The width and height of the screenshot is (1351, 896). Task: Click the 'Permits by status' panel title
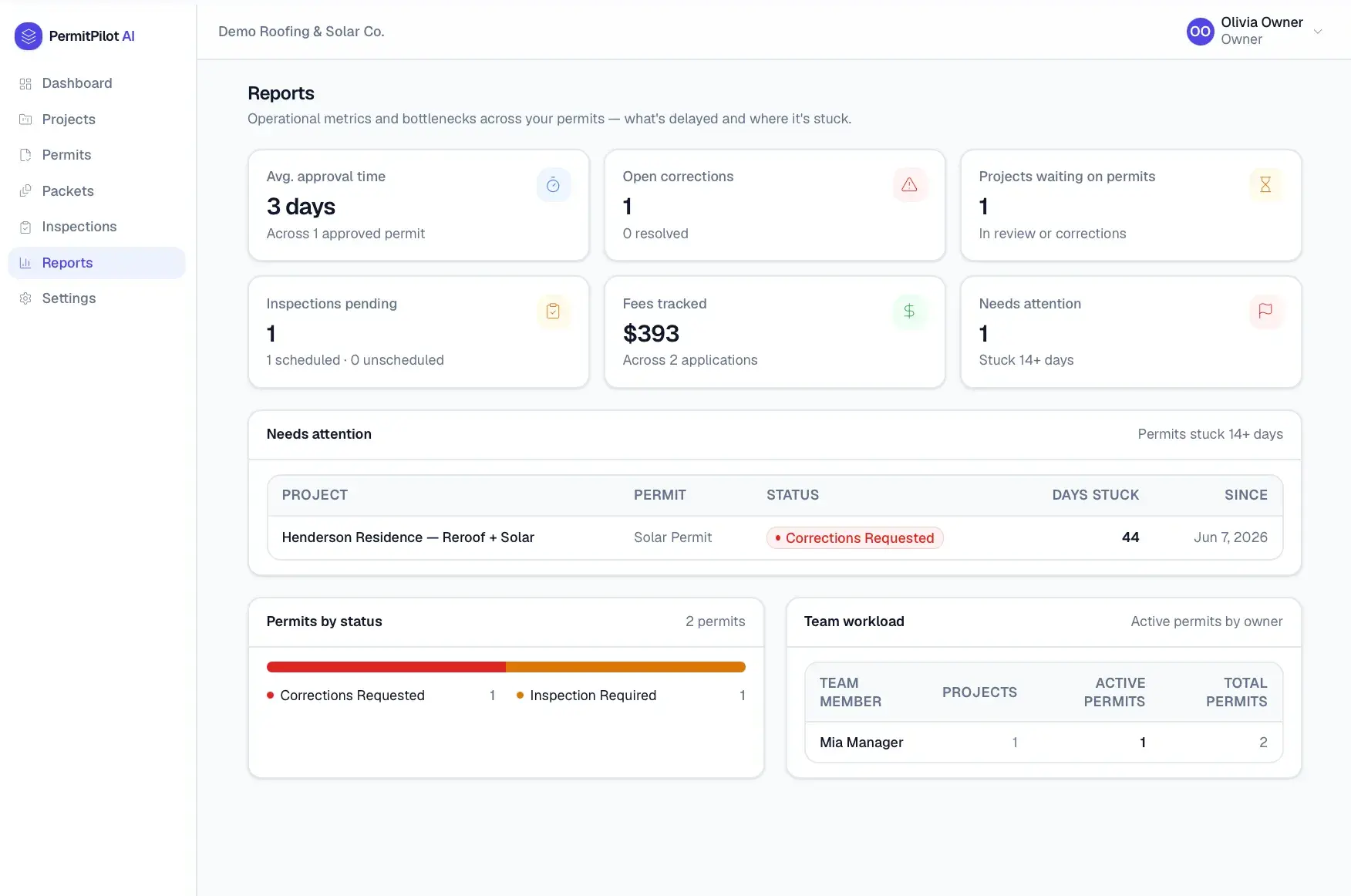pos(325,621)
